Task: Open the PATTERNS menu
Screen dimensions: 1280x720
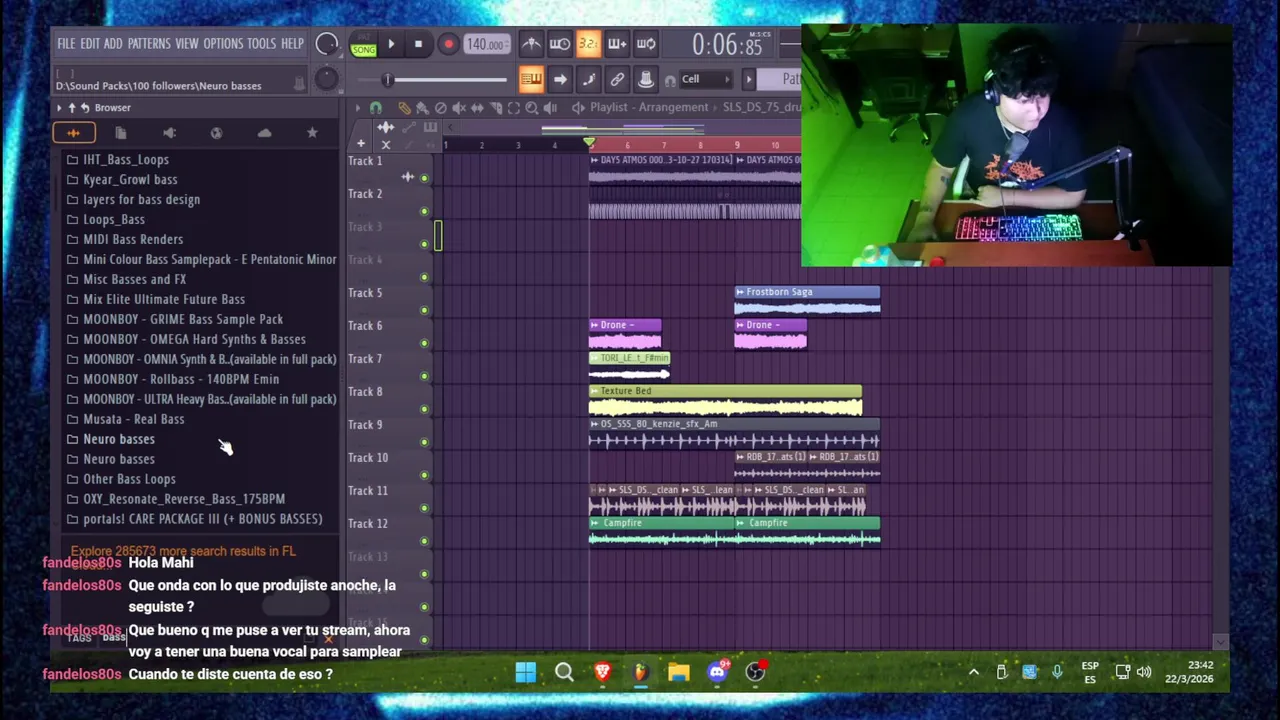Action: tap(149, 44)
